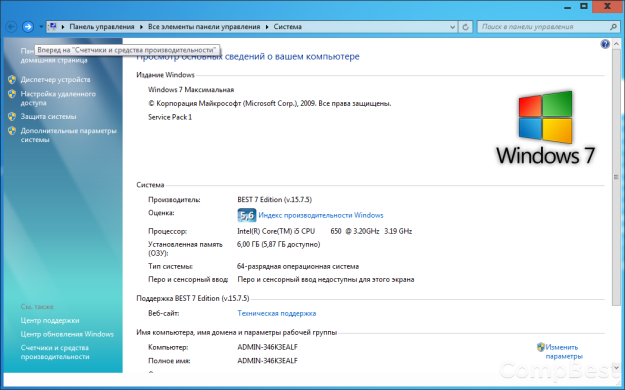Viewport: 625px width, 390px height.
Task: Expand arrow after 'Панель управления' breadcrumb
Action: [x=141, y=27]
